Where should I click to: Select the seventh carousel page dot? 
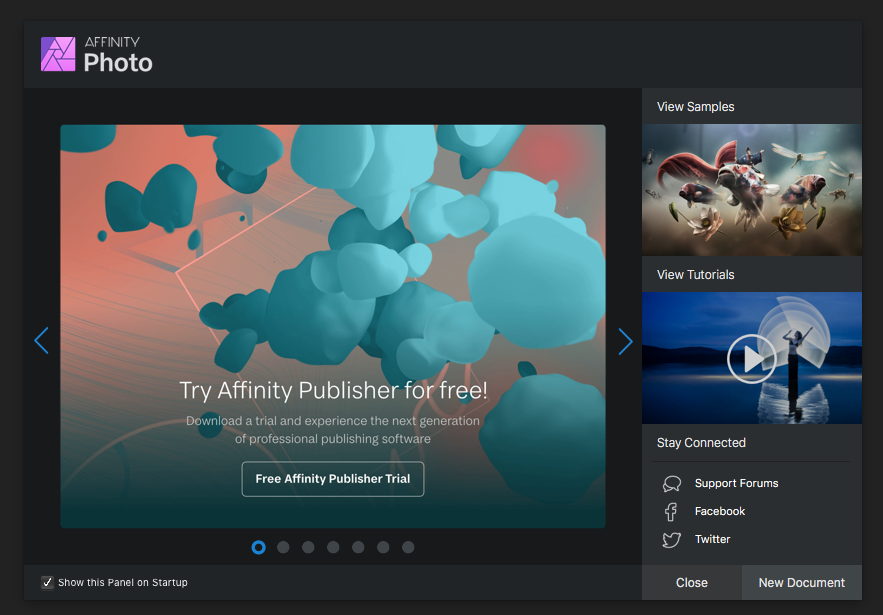click(x=408, y=547)
